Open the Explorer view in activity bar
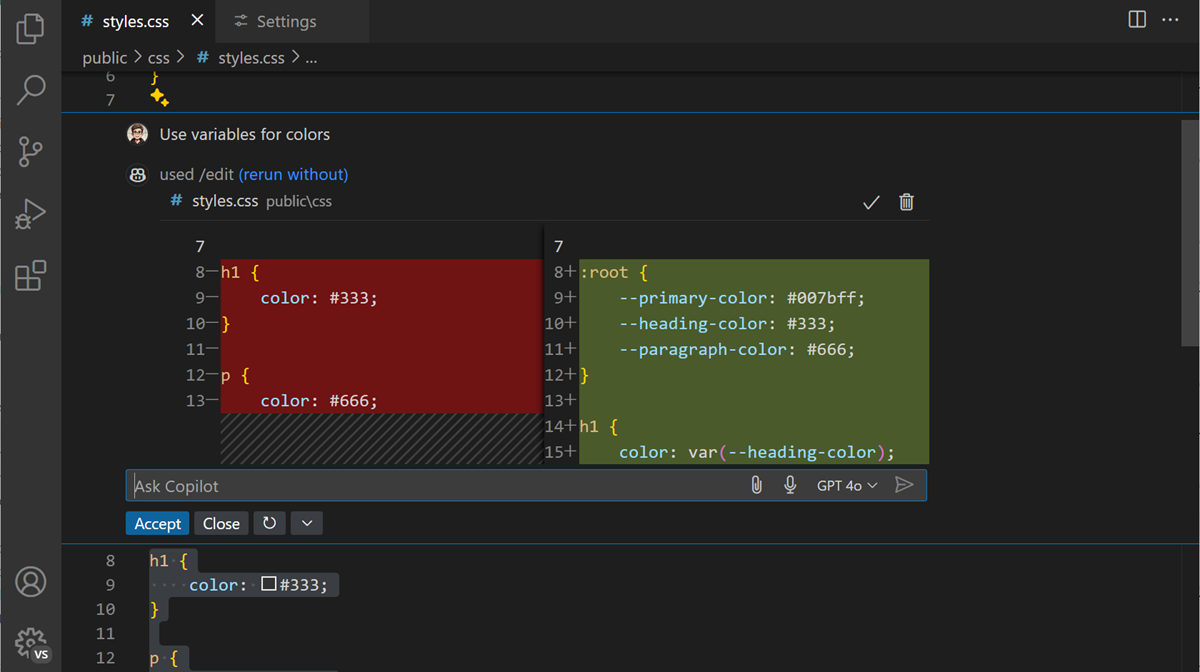The image size is (1200, 672). point(31,28)
